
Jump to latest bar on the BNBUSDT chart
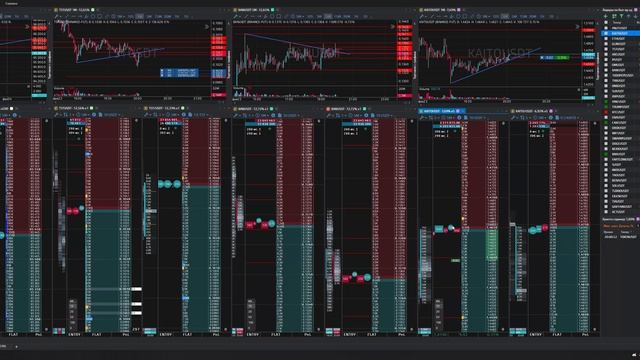pos(393,27)
